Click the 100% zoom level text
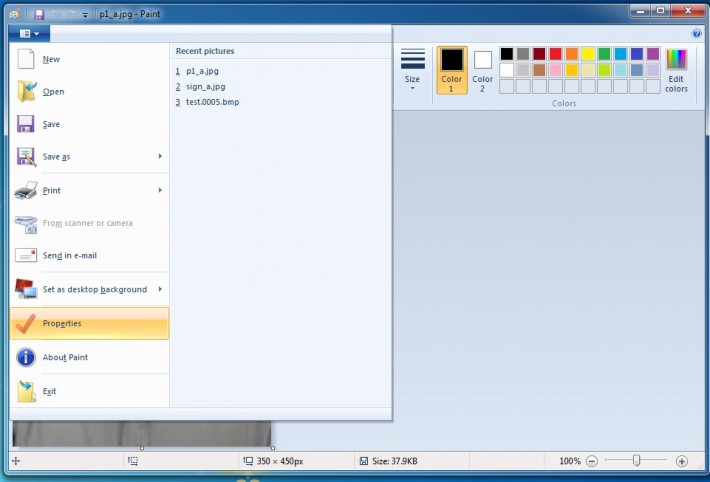The width and height of the screenshot is (710, 482). (x=570, y=461)
